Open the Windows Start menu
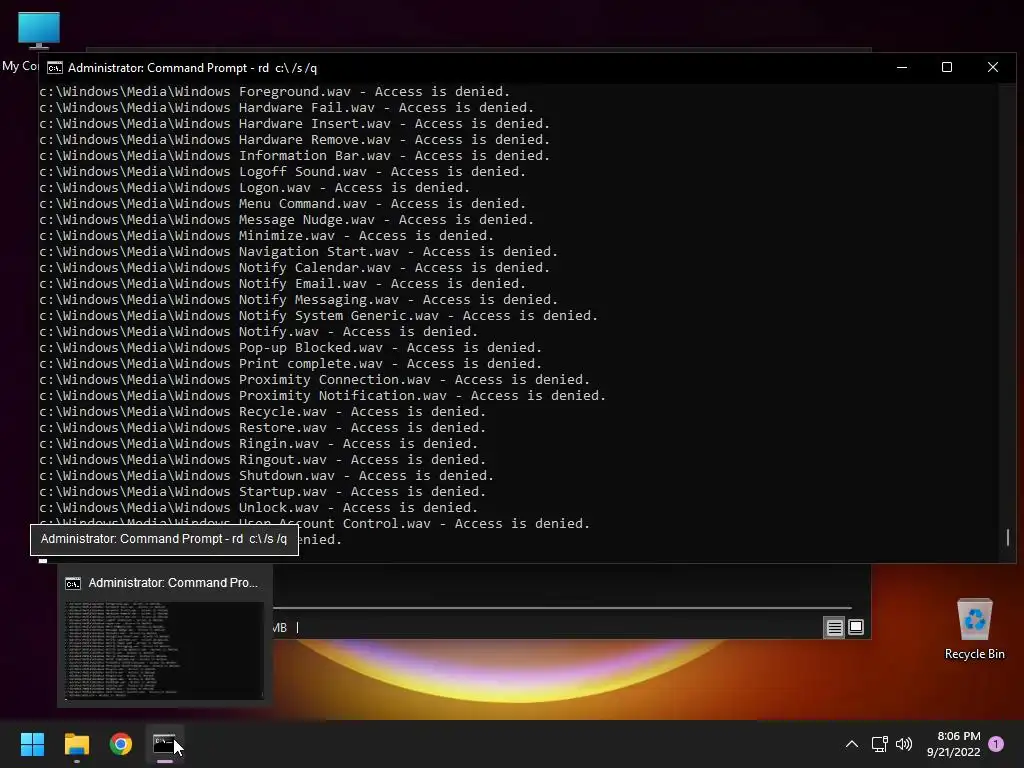Viewport: 1024px width, 768px height. click(32, 744)
